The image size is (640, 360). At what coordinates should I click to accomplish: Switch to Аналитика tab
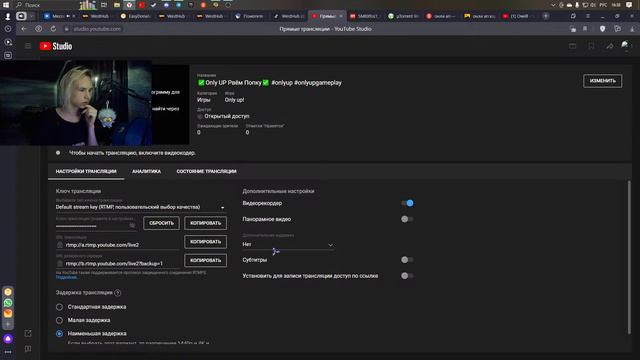[x=147, y=171]
